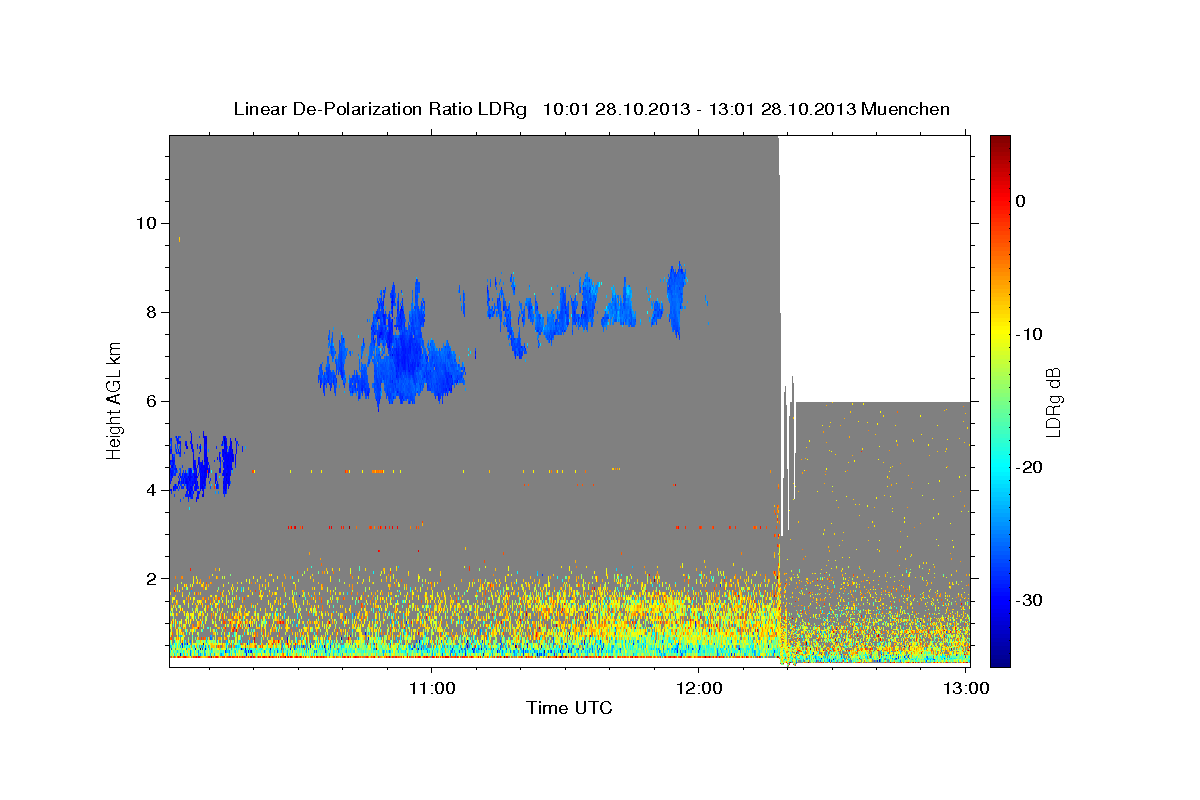The width and height of the screenshot is (1200, 800).
Task: Click the dark blue cloud near 4 km height
Action: pyautogui.click(x=205, y=466)
